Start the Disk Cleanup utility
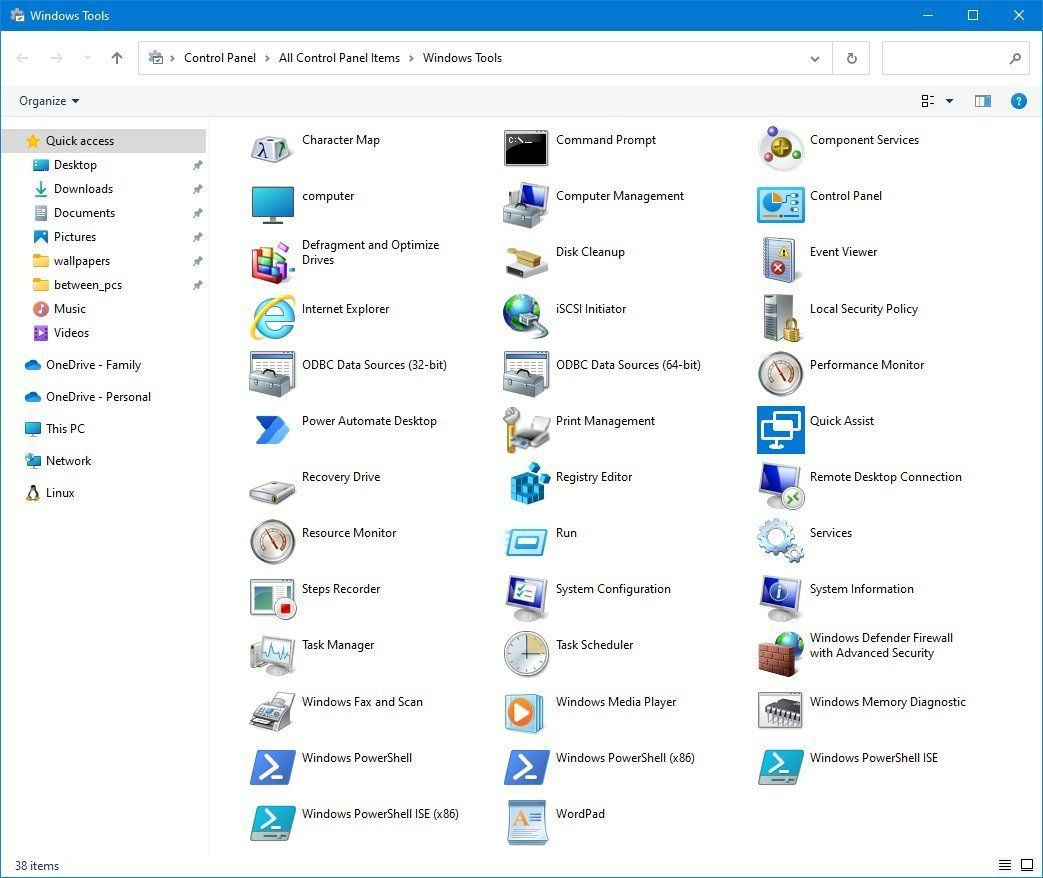This screenshot has width=1043, height=878. (589, 252)
